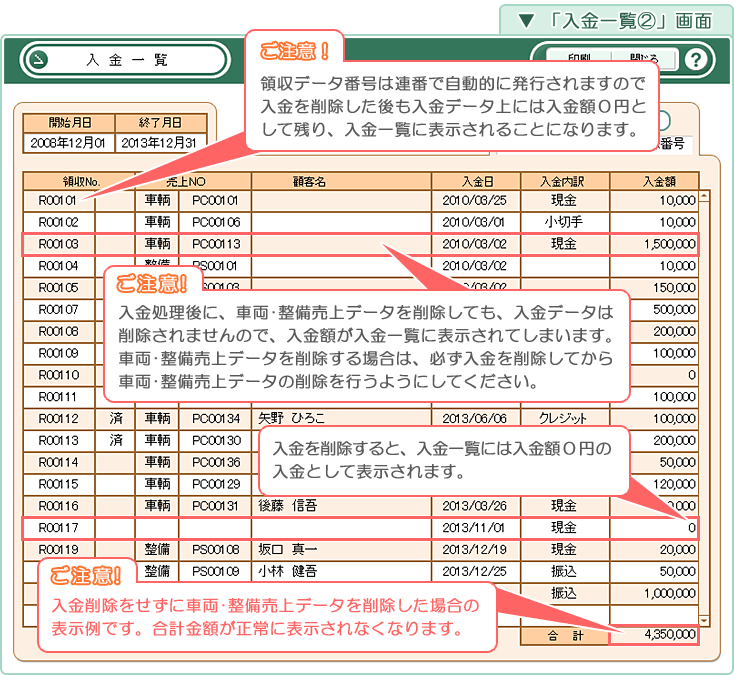Click customer name 後藤 信吾
The height and width of the screenshot is (675, 735).
tap(287, 505)
